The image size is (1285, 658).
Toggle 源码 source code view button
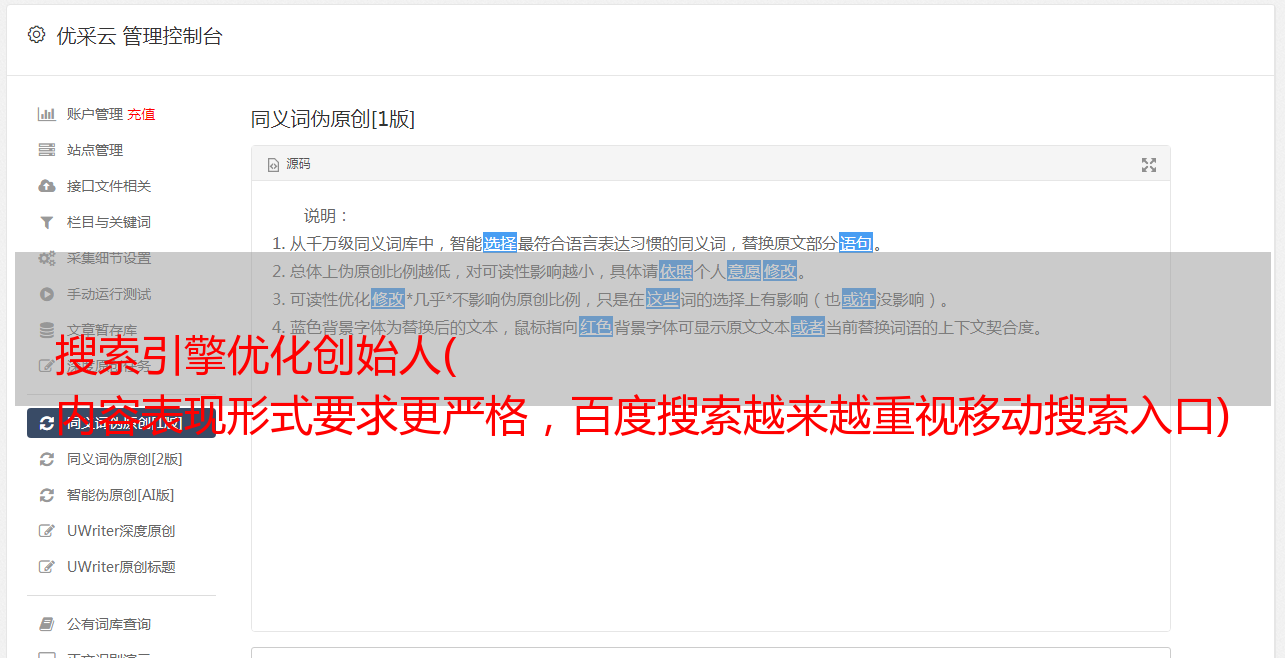point(289,164)
